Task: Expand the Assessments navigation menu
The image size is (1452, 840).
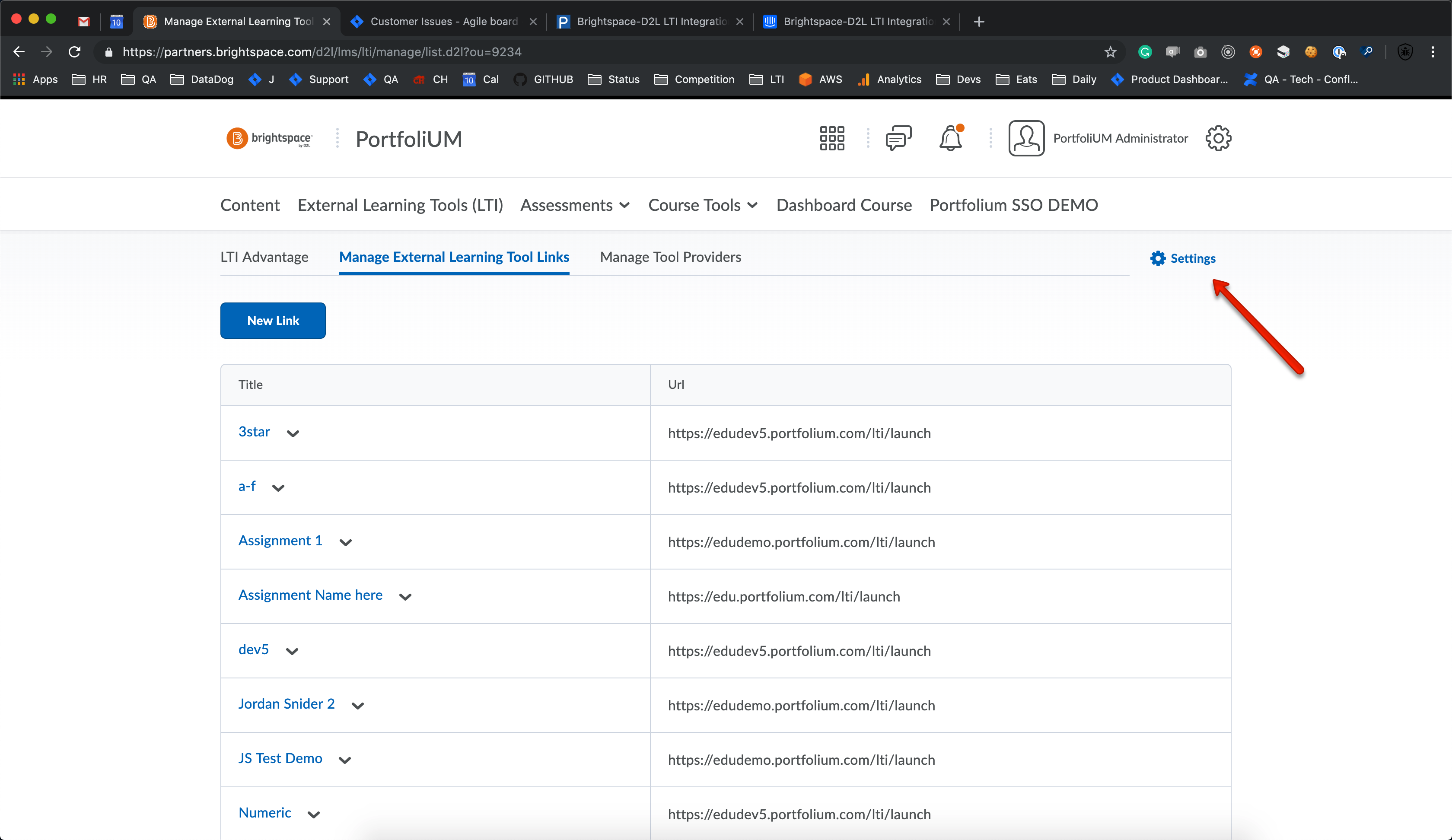Action: [574, 205]
